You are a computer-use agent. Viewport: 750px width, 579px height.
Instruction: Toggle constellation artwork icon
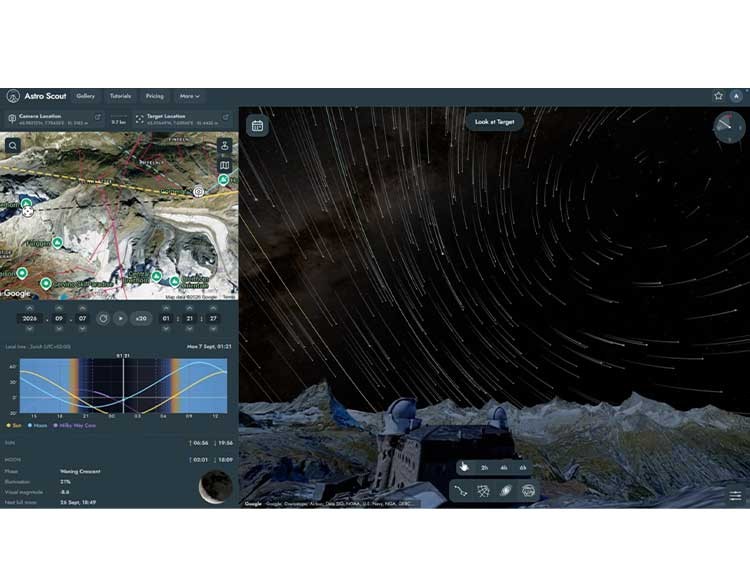483,491
